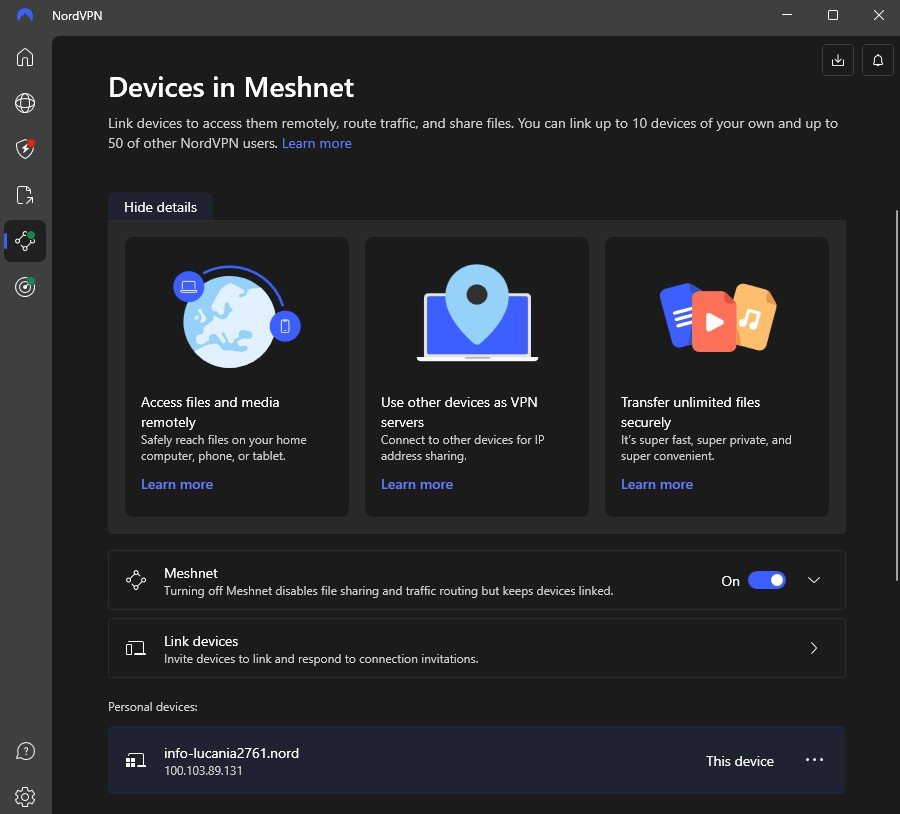Click the NordVPN logo in title bar
The image size is (900, 814).
coord(25,15)
